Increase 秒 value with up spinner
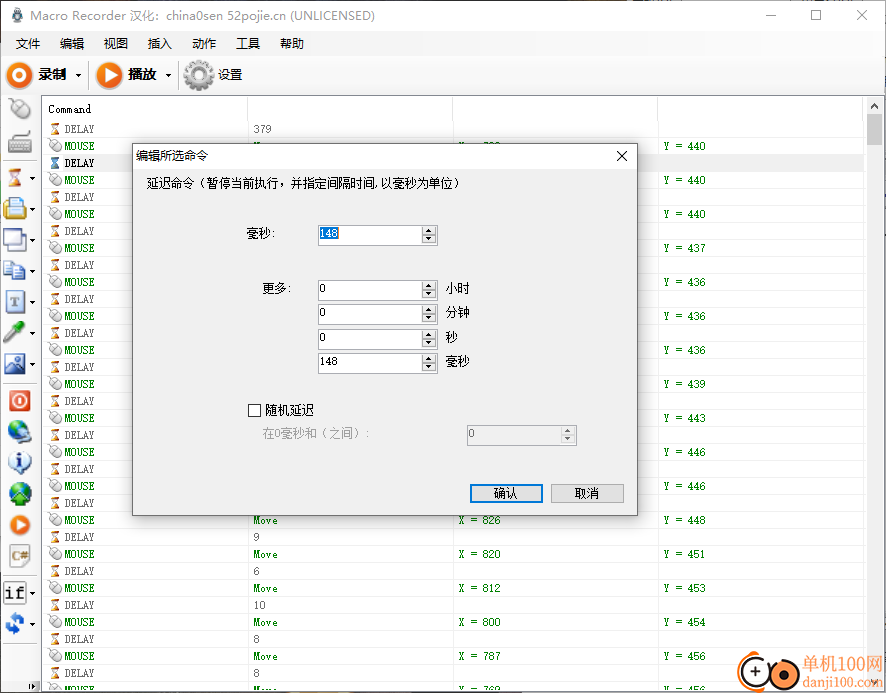886x693 pixels. 429,335
